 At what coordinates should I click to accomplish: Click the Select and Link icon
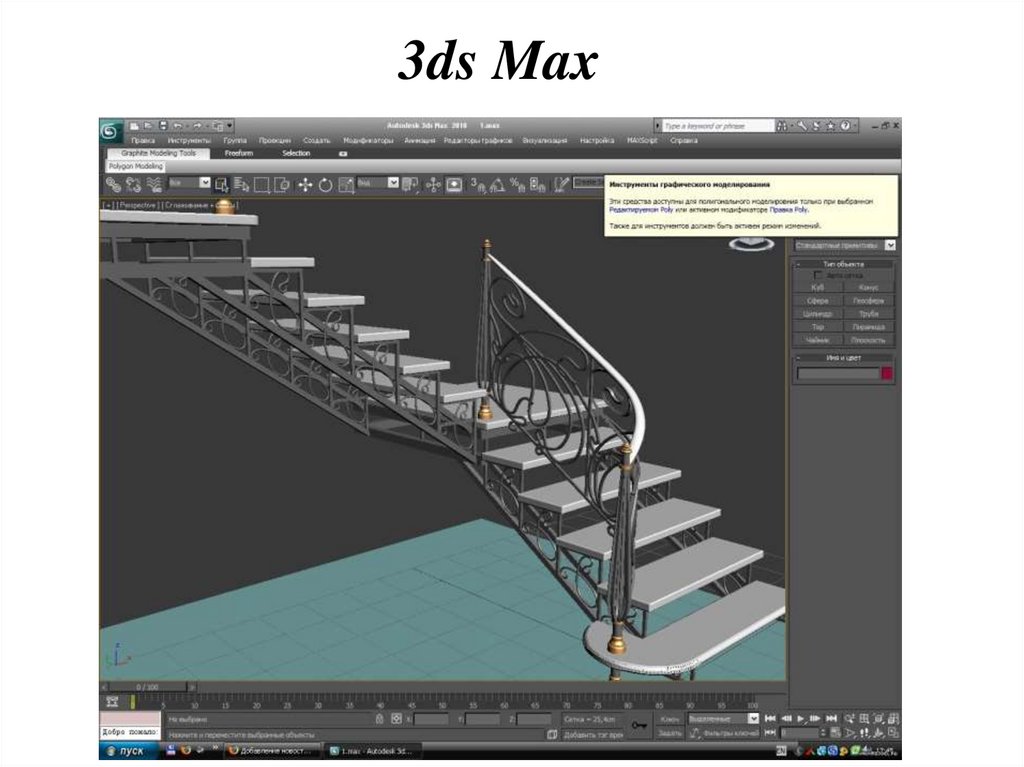[113, 186]
